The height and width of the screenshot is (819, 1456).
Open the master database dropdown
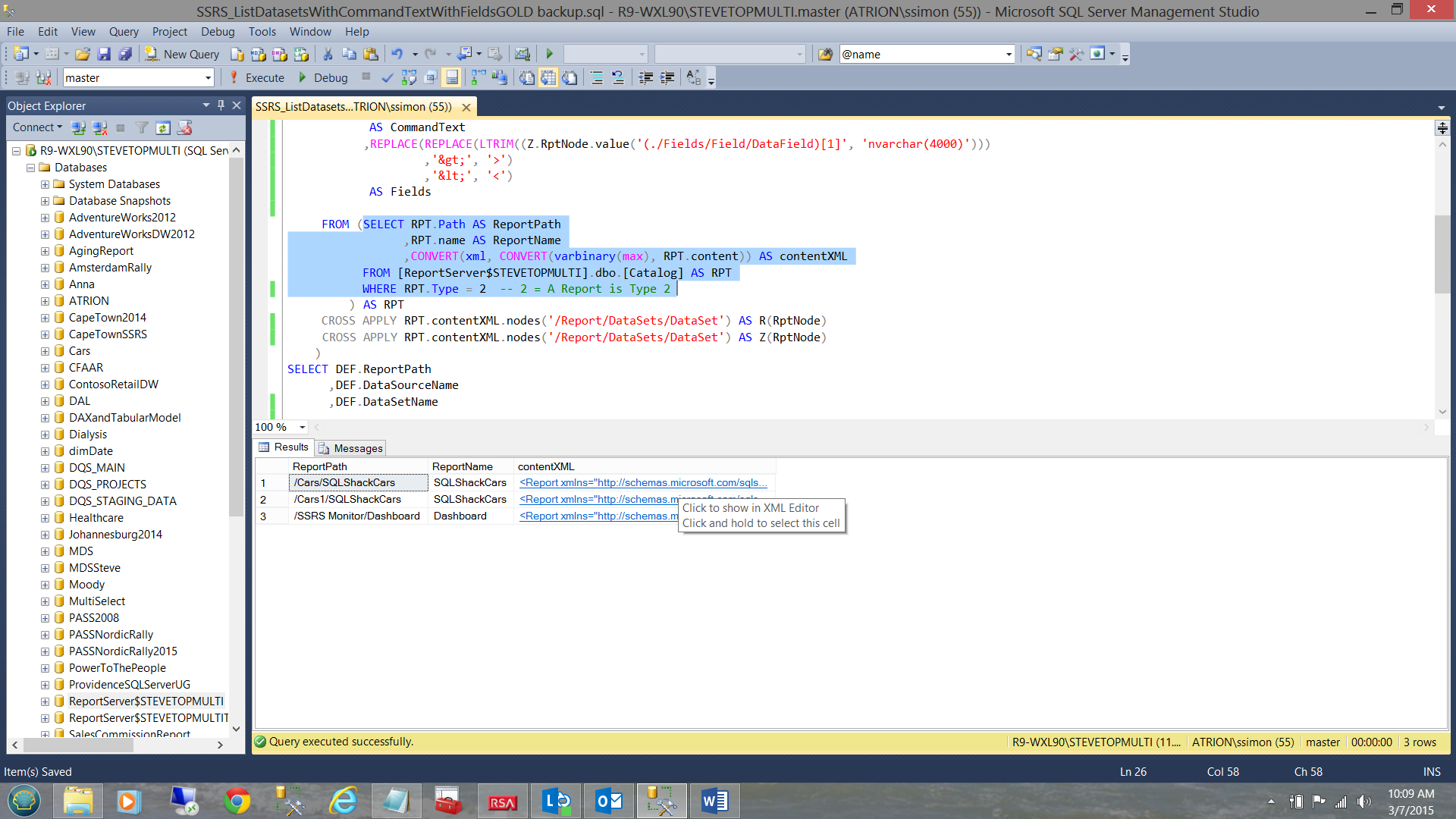[x=208, y=77]
